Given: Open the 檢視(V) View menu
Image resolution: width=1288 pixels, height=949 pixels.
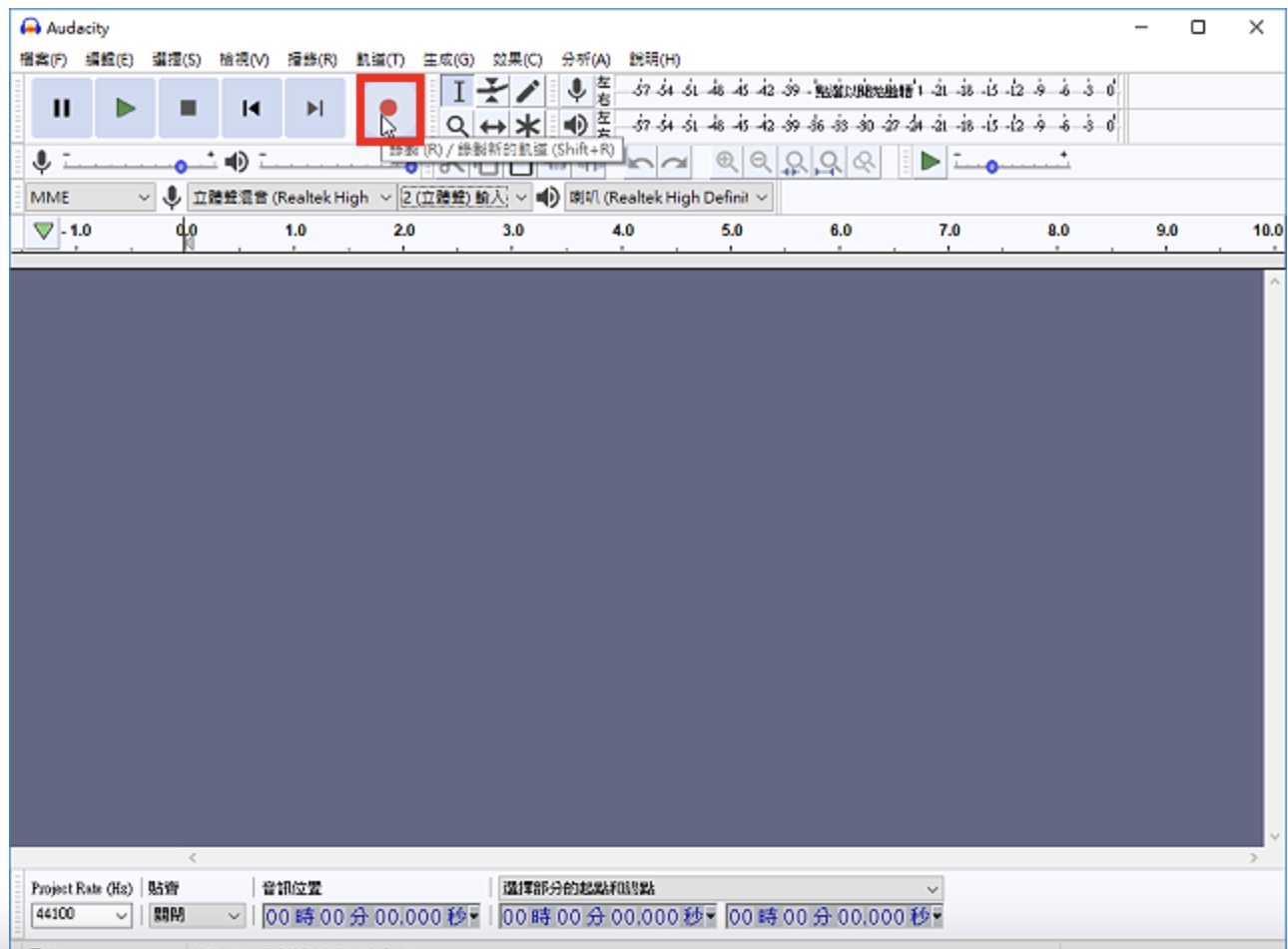Looking at the screenshot, I should [245, 60].
